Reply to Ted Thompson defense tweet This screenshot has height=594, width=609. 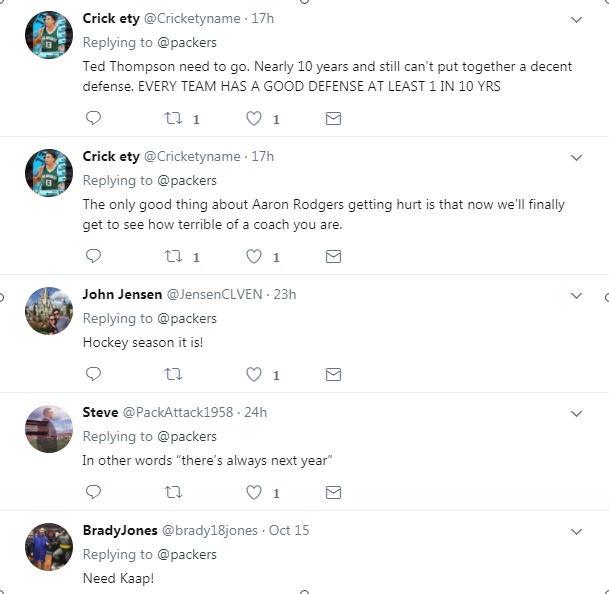[x=94, y=118]
